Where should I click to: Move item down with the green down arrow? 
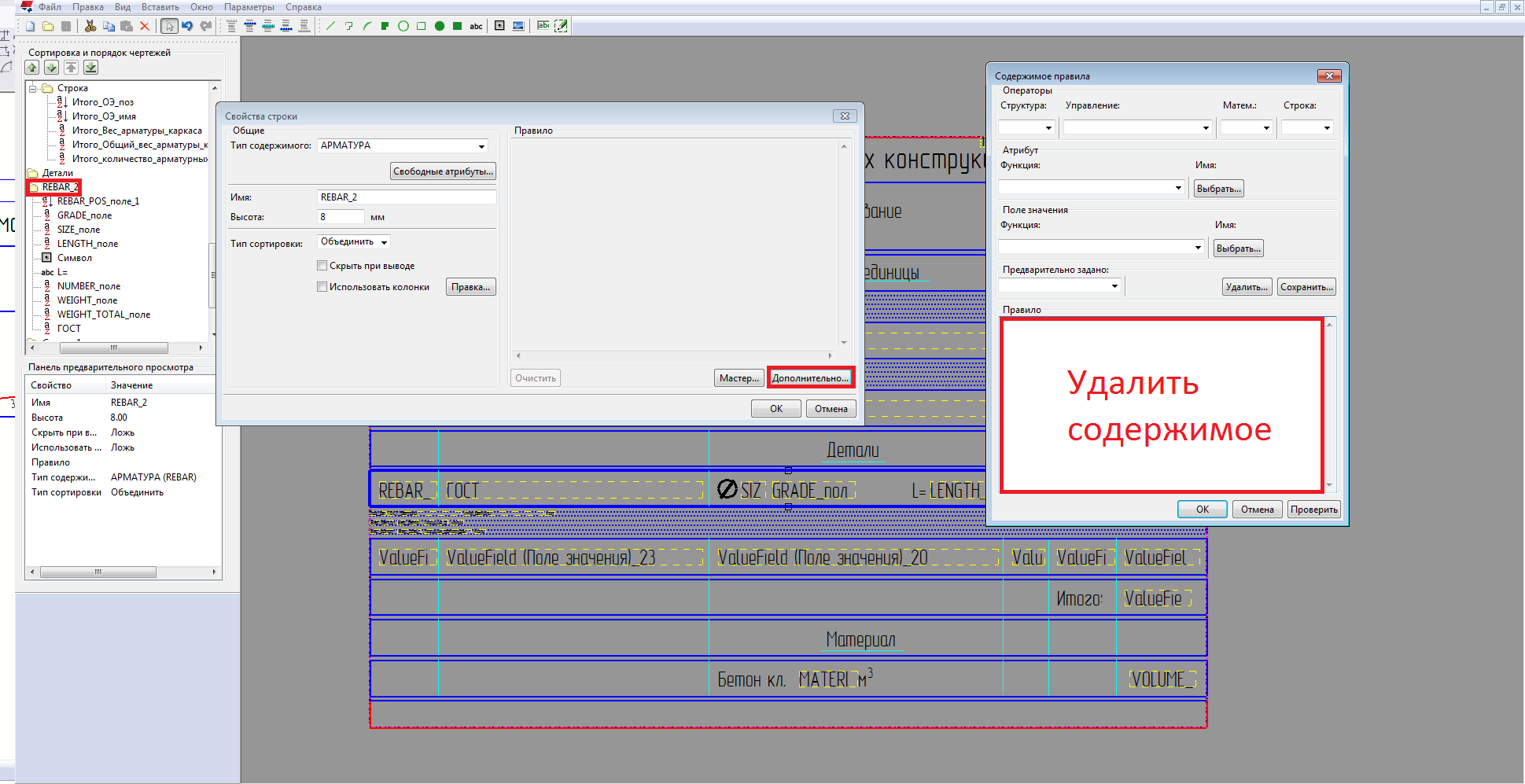click(51, 68)
